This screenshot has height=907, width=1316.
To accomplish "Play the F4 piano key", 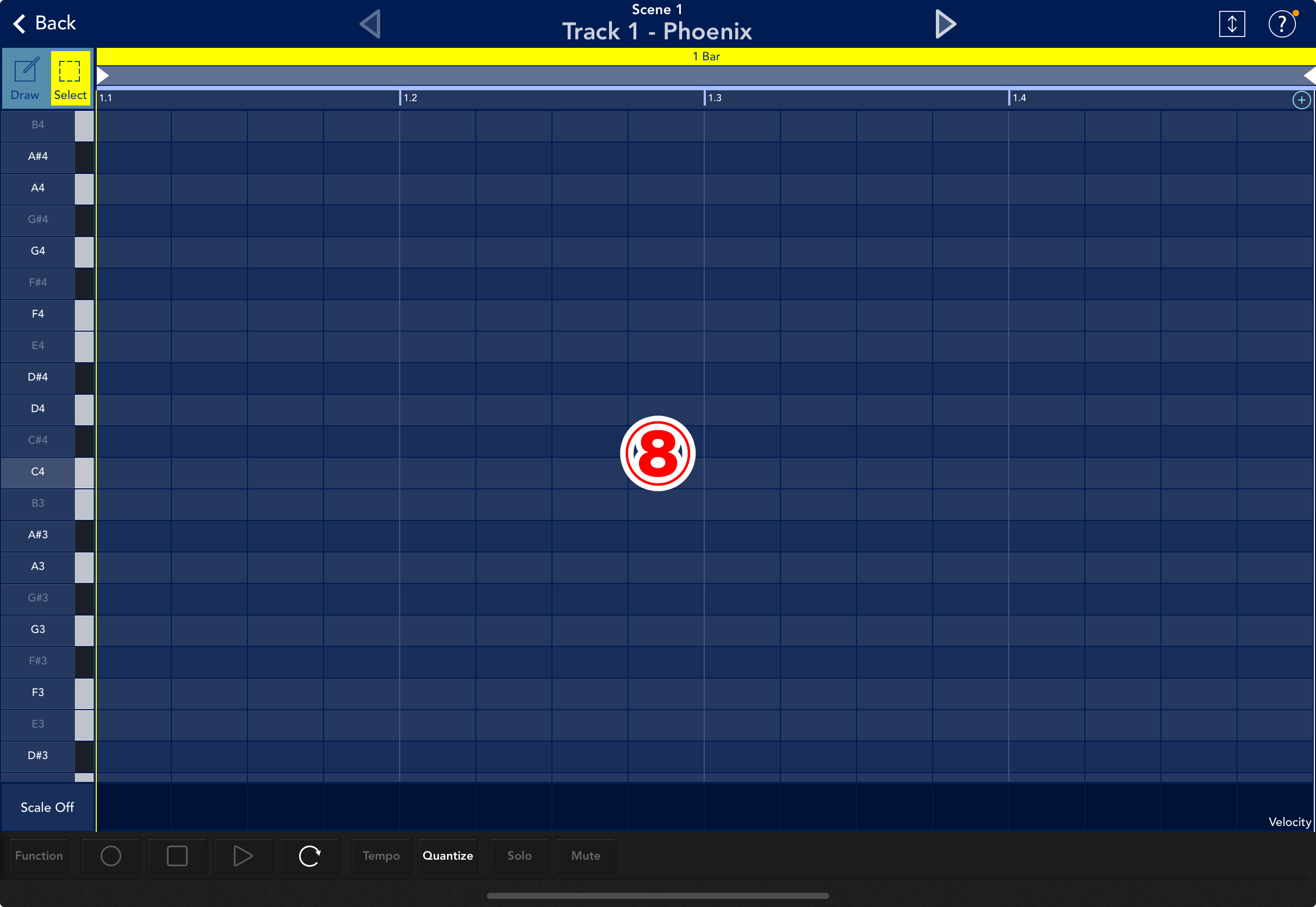I will pos(47,314).
